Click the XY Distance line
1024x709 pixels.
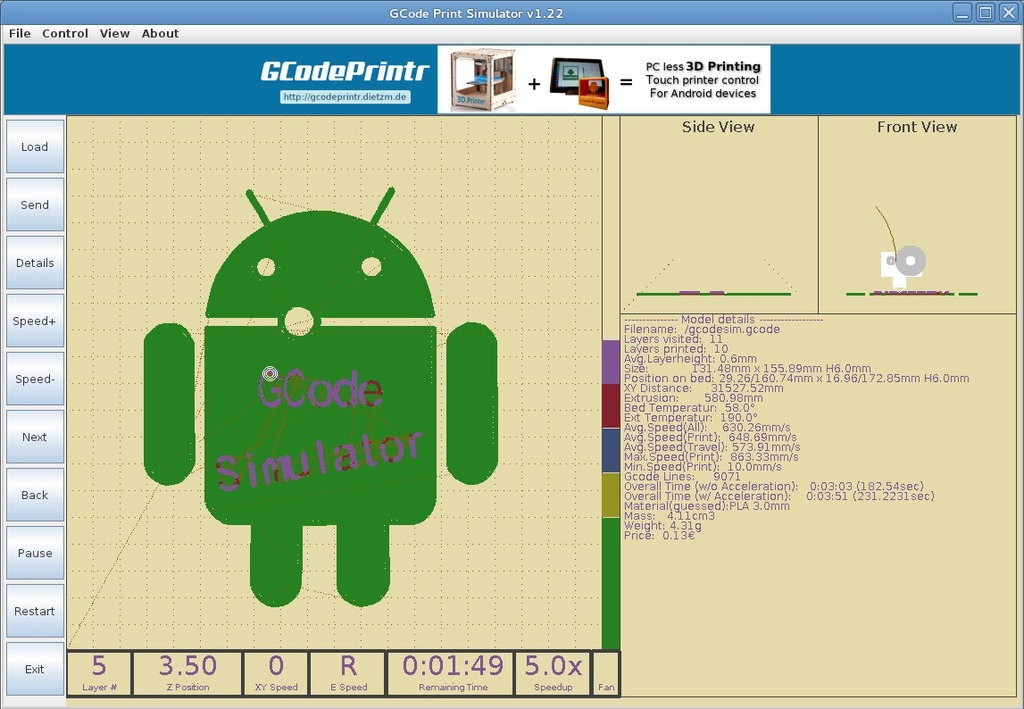(x=703, y=388)
